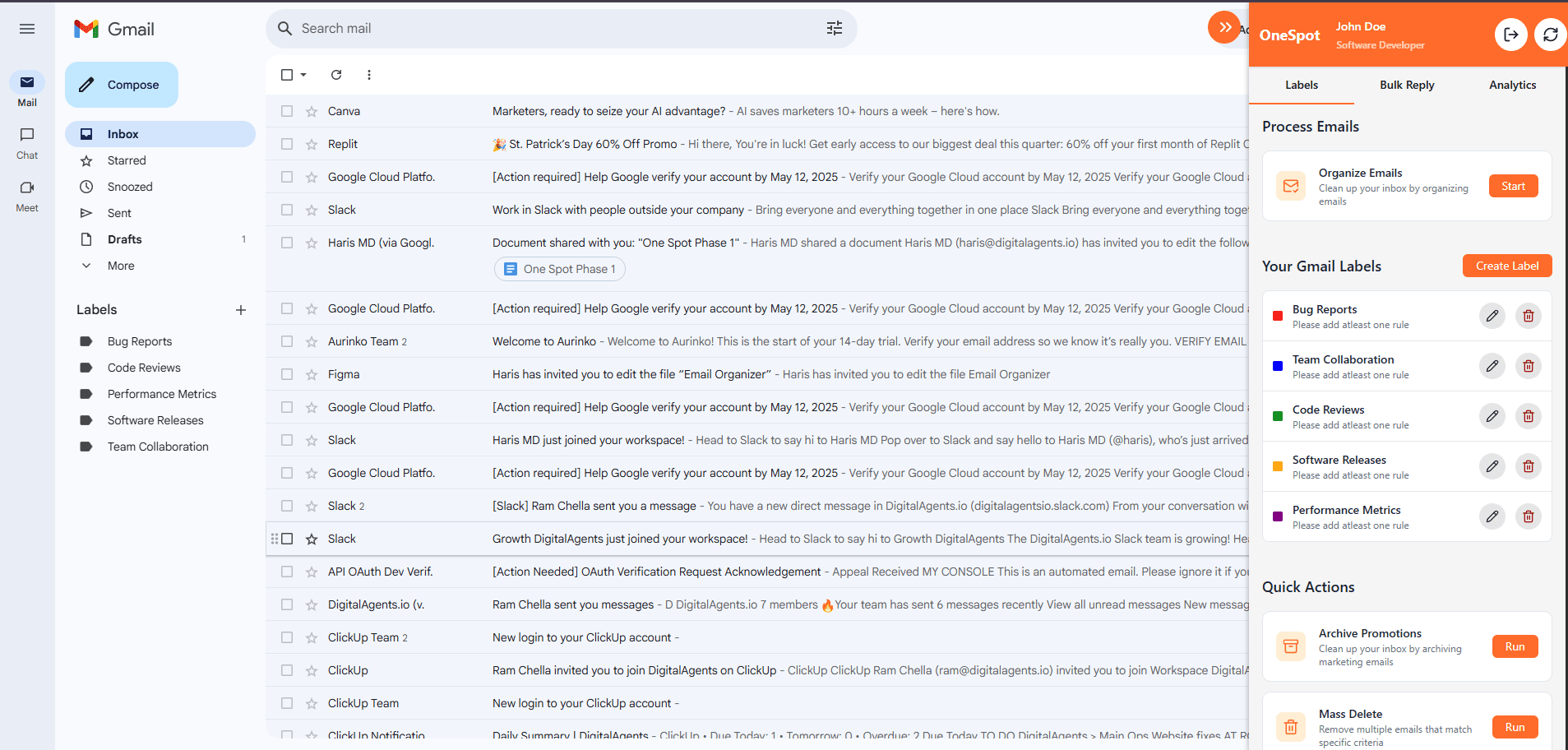
Task: Open the Performance Metrics label in sidebar
Action: (x=160, y=394)
